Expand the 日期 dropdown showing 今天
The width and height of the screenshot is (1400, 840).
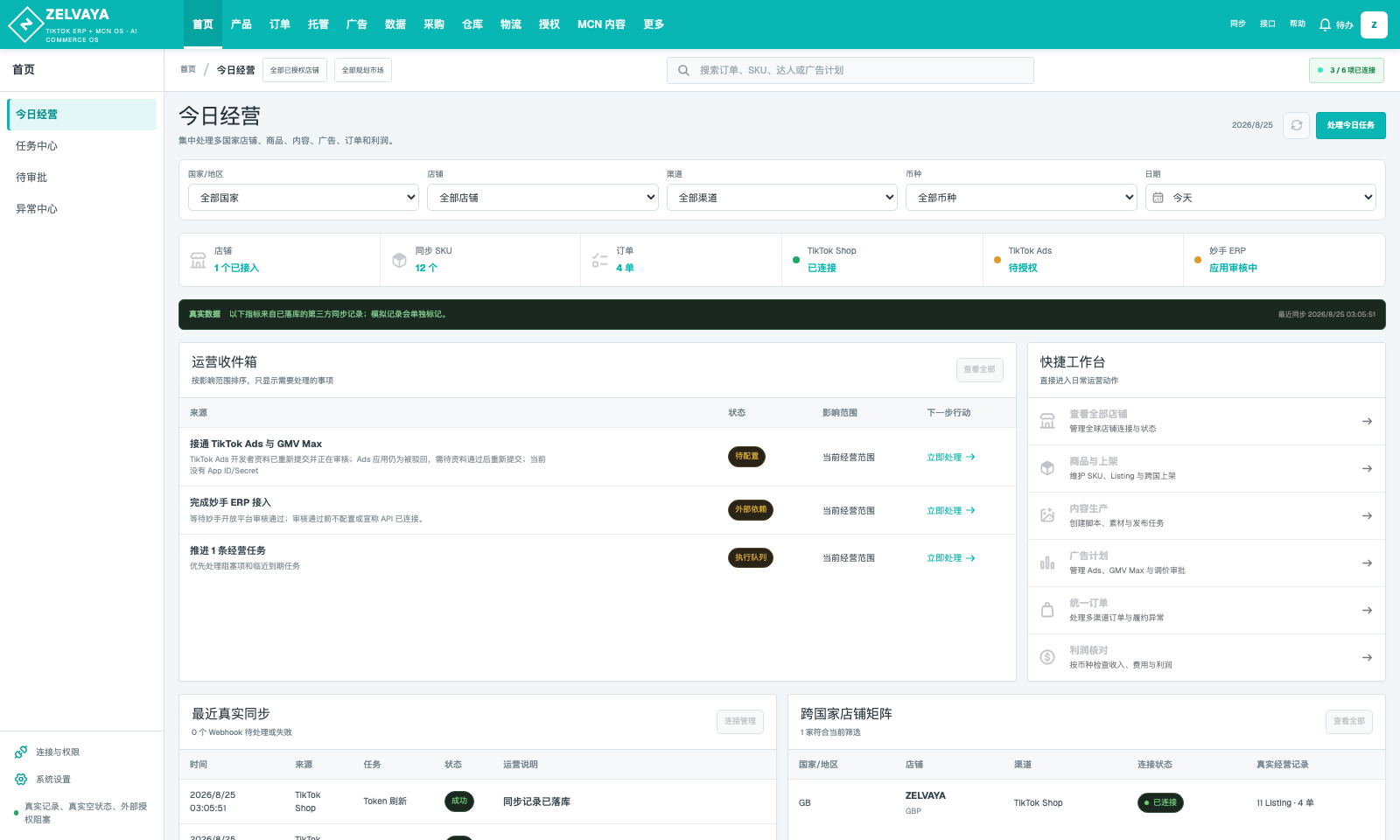[x=1261, y=198]
